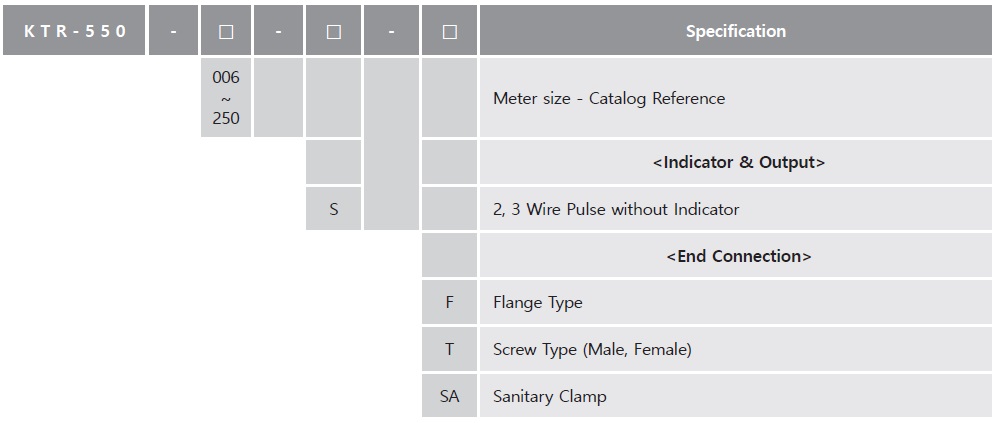Click the dash between second and third boxes
The height and width of the screenshot is (423, 999).
[x=391, y=31]
